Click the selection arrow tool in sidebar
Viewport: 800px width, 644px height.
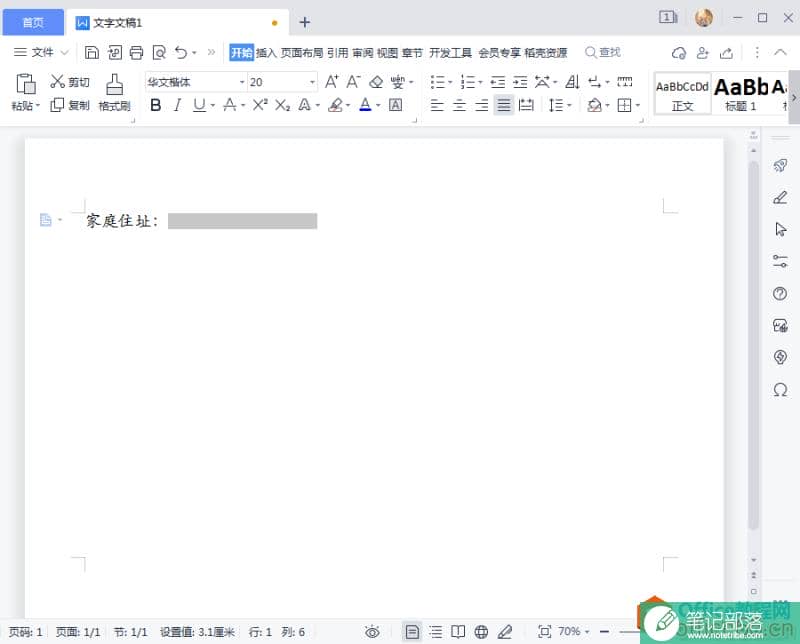point(780,230)
